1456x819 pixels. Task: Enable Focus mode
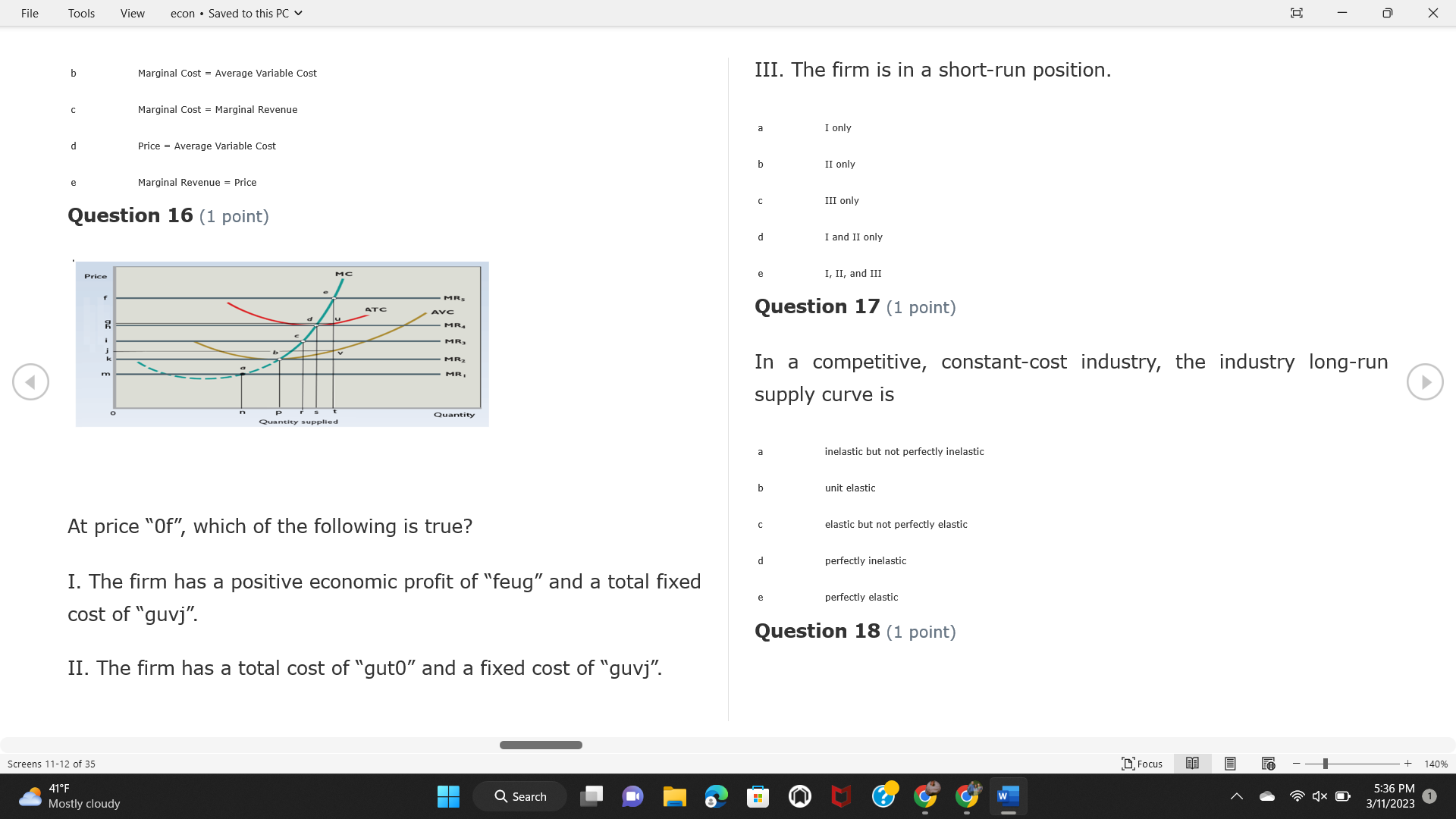[1141, 764]
